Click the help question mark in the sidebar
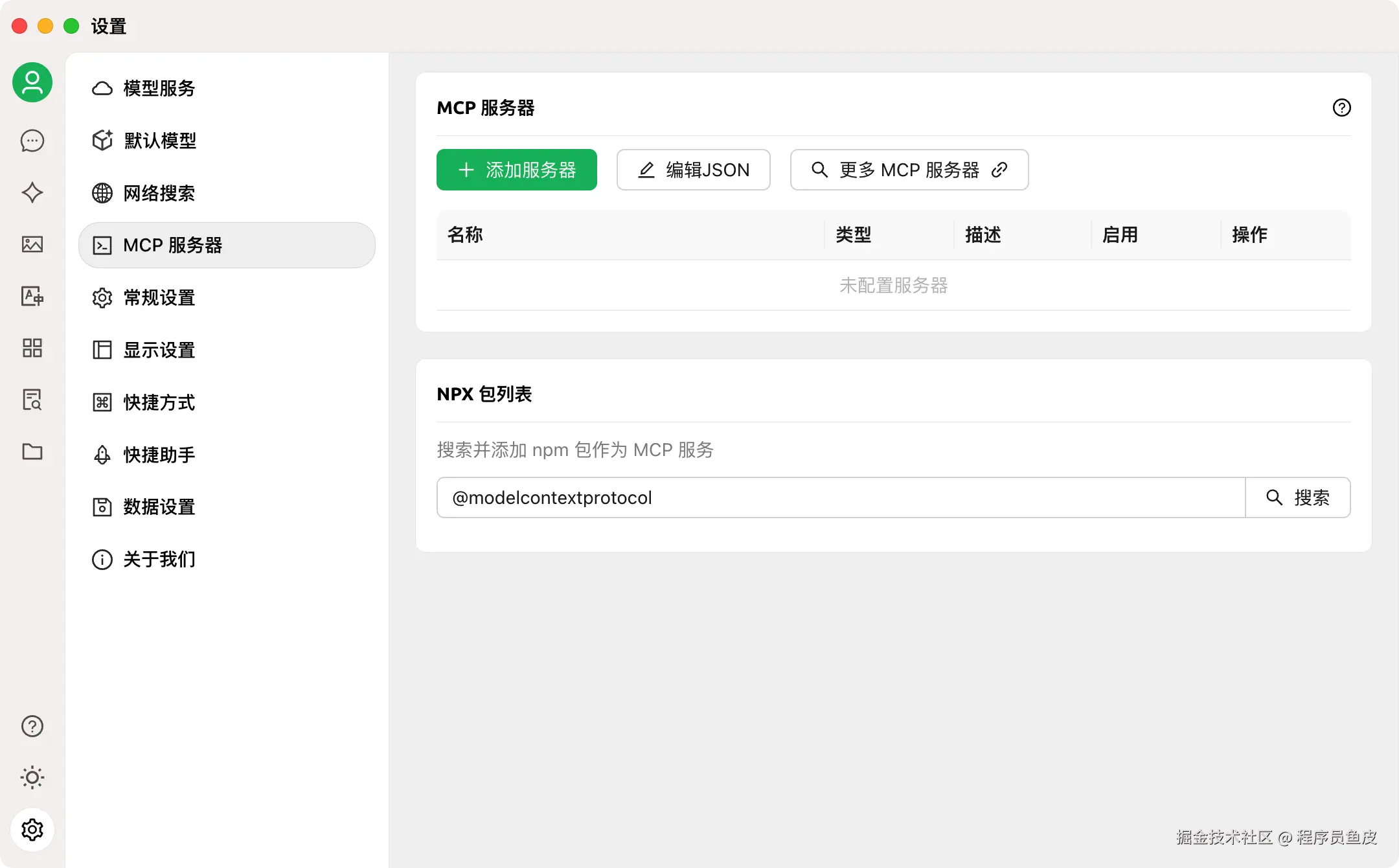The height and width of the screenshot is (868, 1399). [32, 726]
